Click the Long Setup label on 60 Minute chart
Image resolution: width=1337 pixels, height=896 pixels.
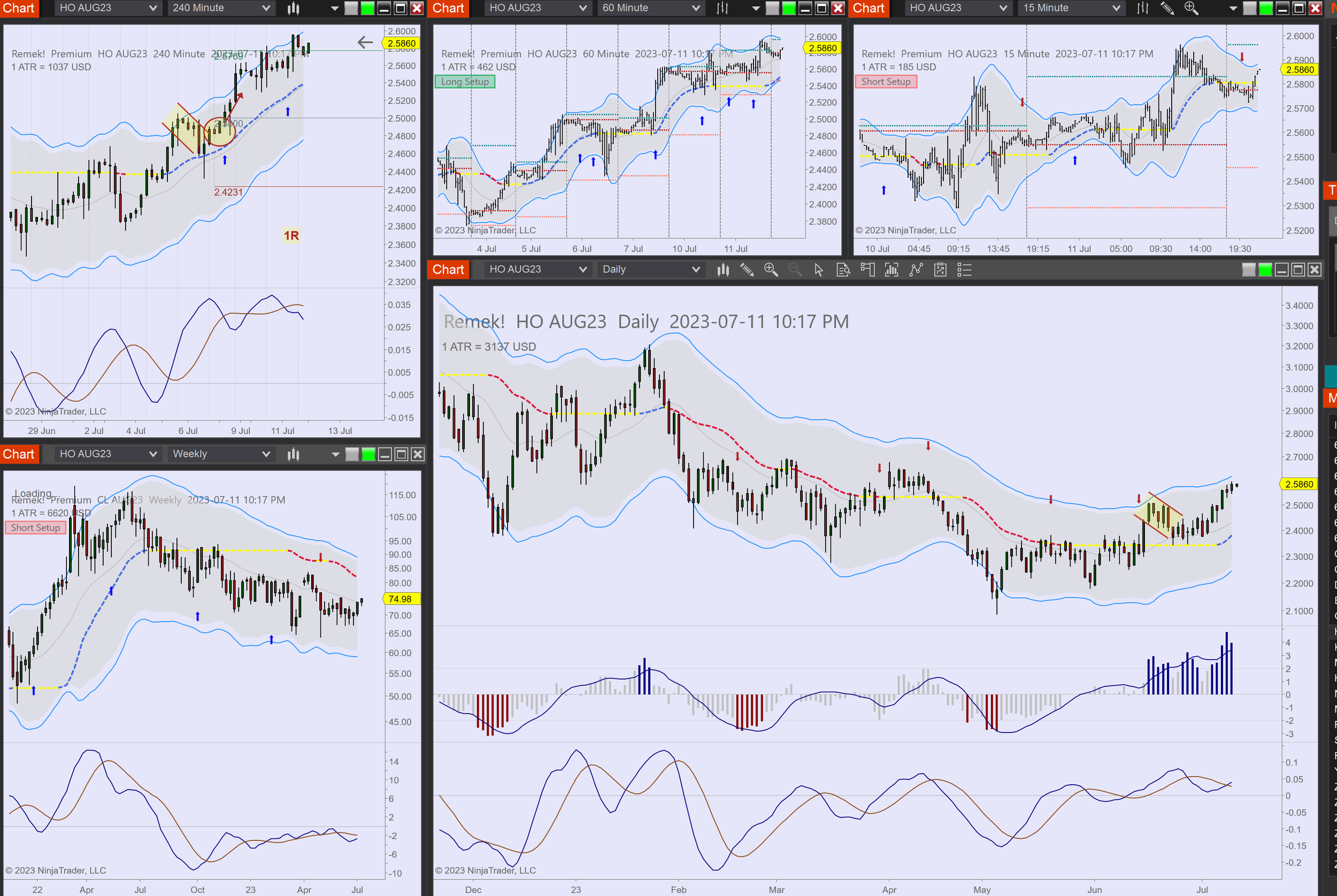(x=464, y=82)
